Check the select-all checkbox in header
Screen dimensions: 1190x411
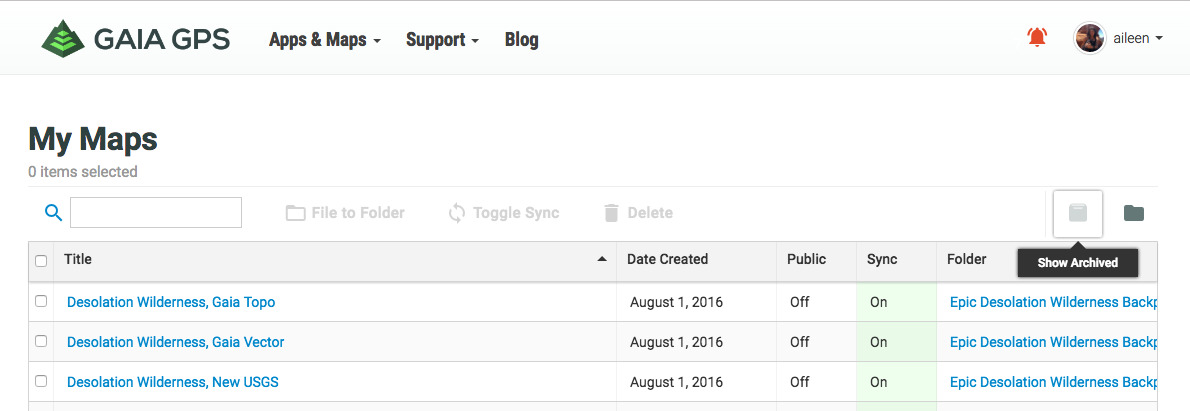point(41,260)
